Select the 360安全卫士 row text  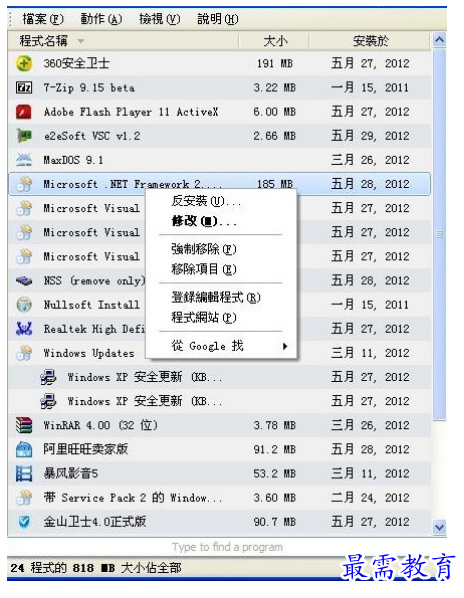[x=77, y=63]
